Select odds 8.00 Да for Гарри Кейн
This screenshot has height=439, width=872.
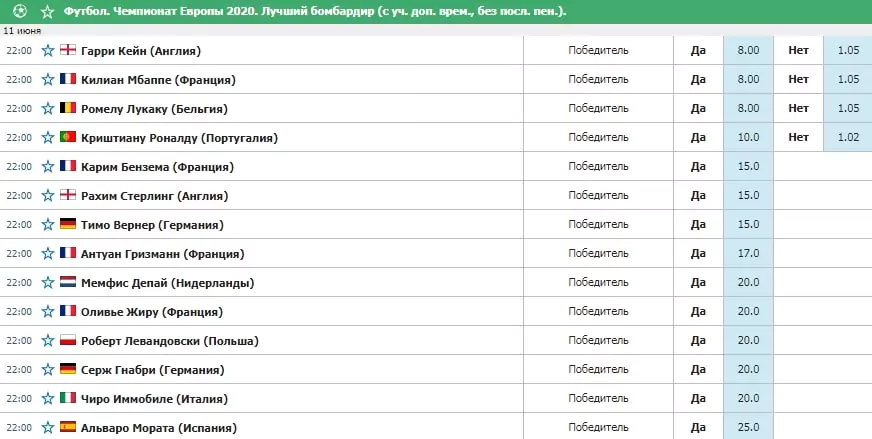[748, 50]
